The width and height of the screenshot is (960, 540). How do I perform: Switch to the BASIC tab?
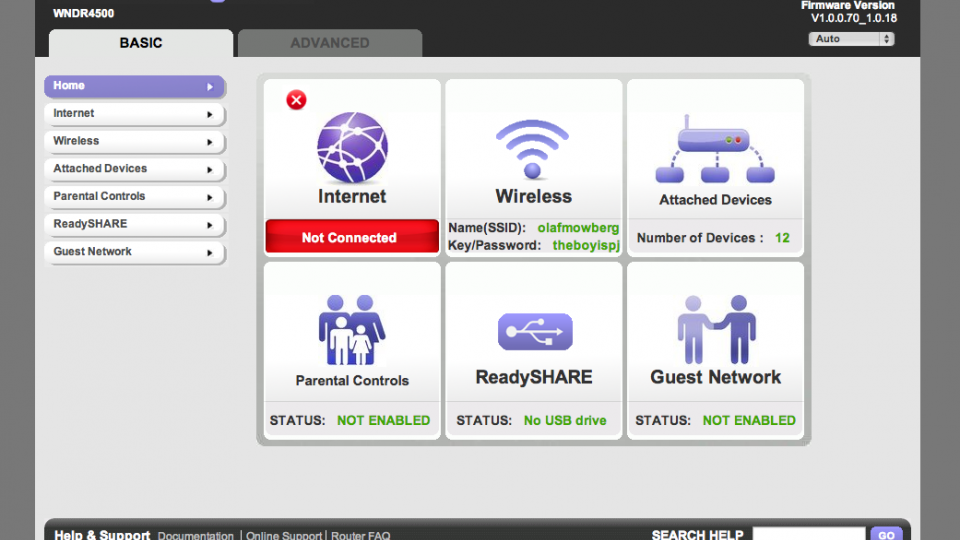pos(141,43)
